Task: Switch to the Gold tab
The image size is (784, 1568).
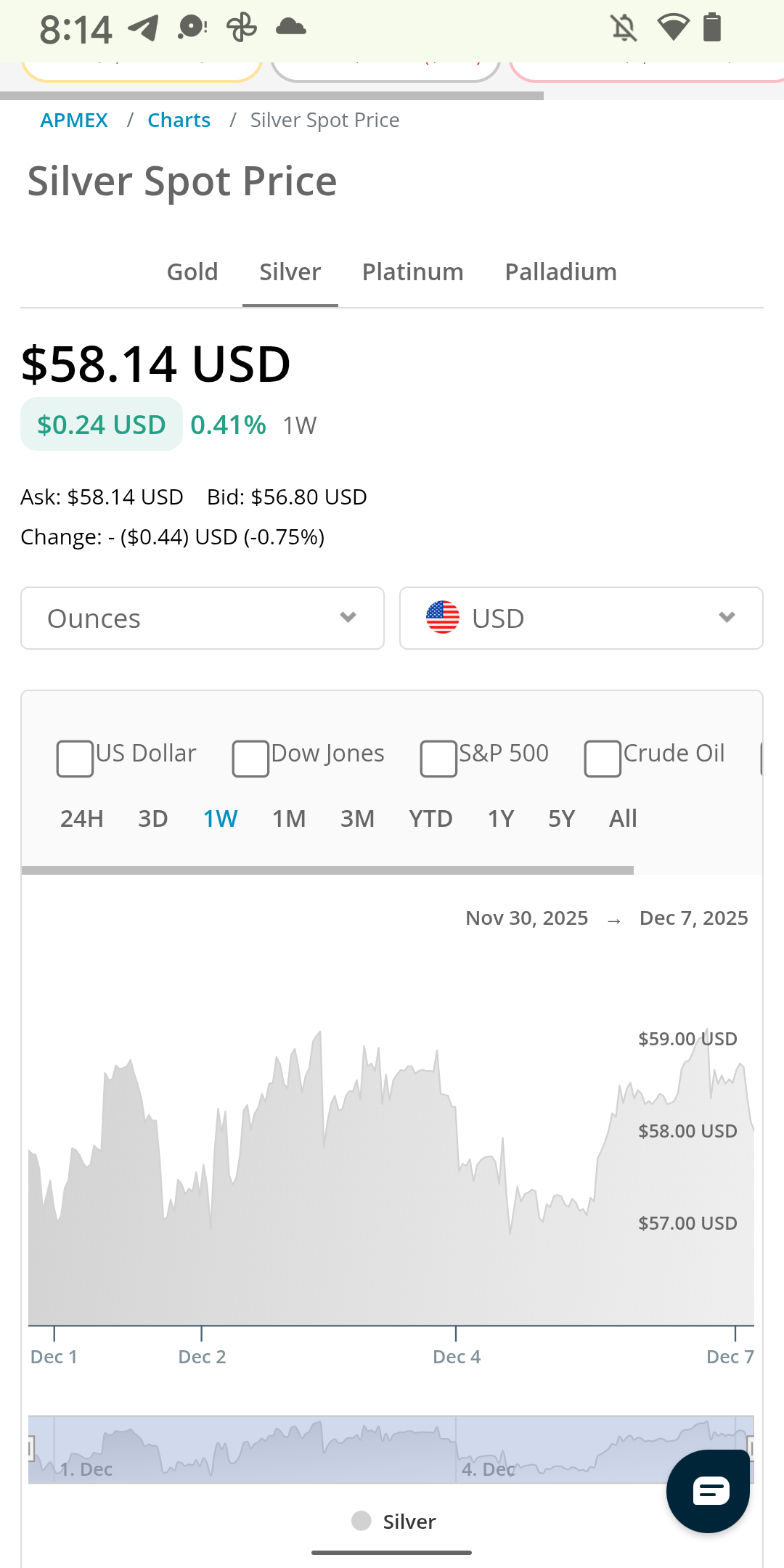Action: tap(192, 272)
